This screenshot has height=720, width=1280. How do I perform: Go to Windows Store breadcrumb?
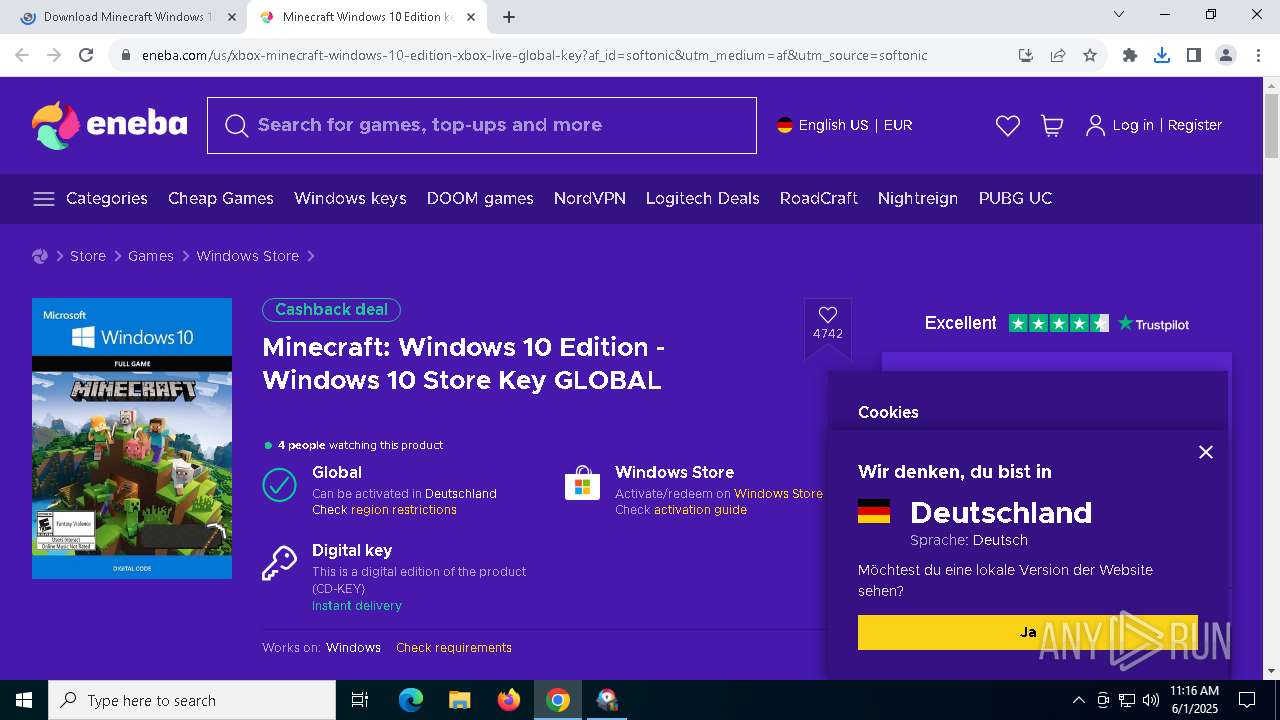pos(248,256)
